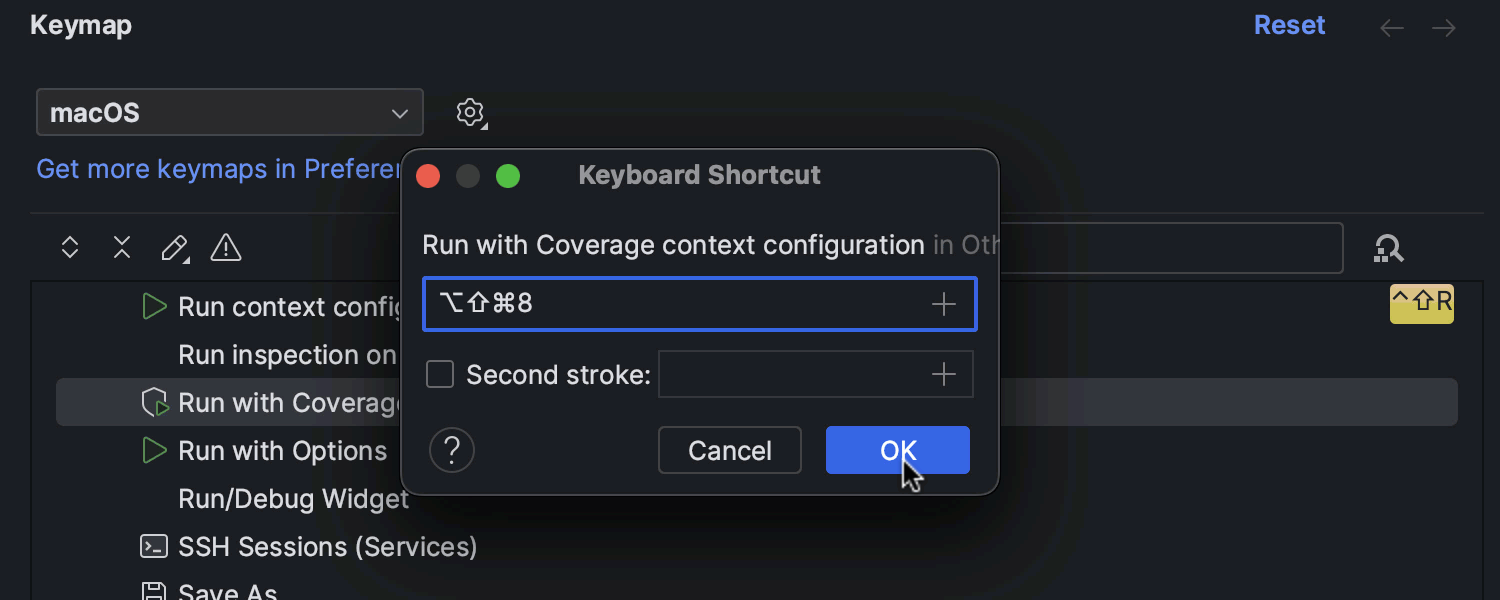The height and width of the screenshot is (600, 1500).
Task: Click the warning triangle conflicts icon
Action: coord(226,247)
